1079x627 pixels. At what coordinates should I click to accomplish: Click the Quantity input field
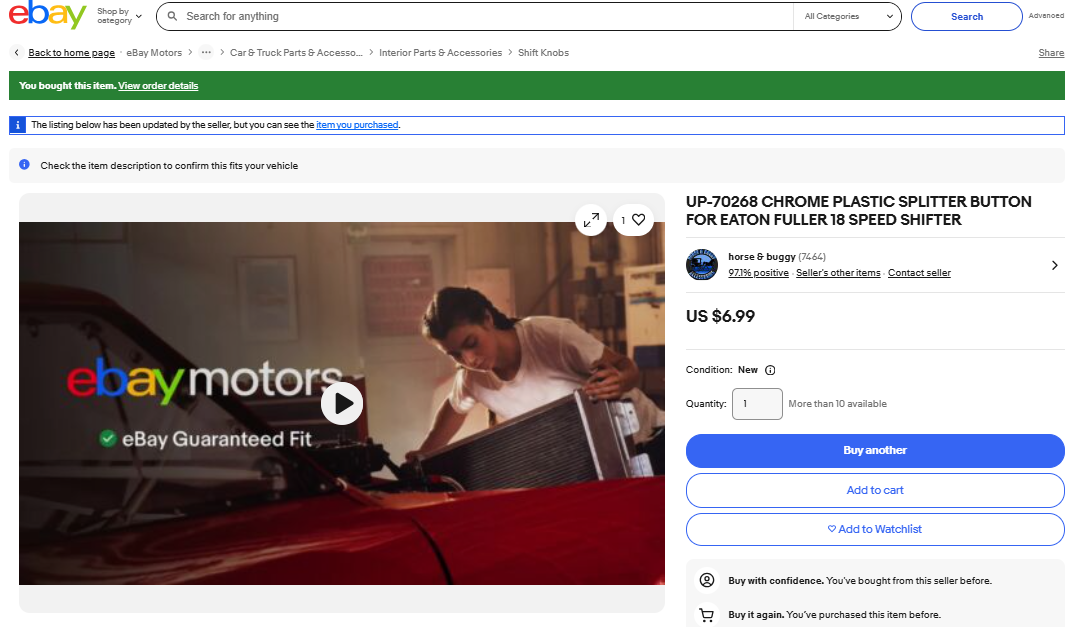point(757,404)
